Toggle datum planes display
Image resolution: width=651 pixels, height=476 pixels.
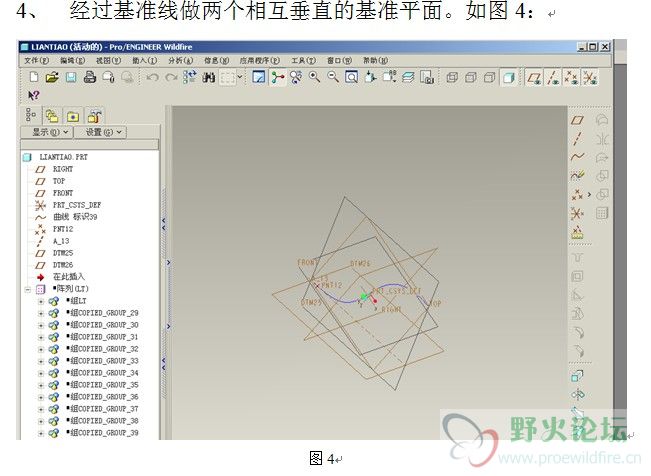point(534,78)
